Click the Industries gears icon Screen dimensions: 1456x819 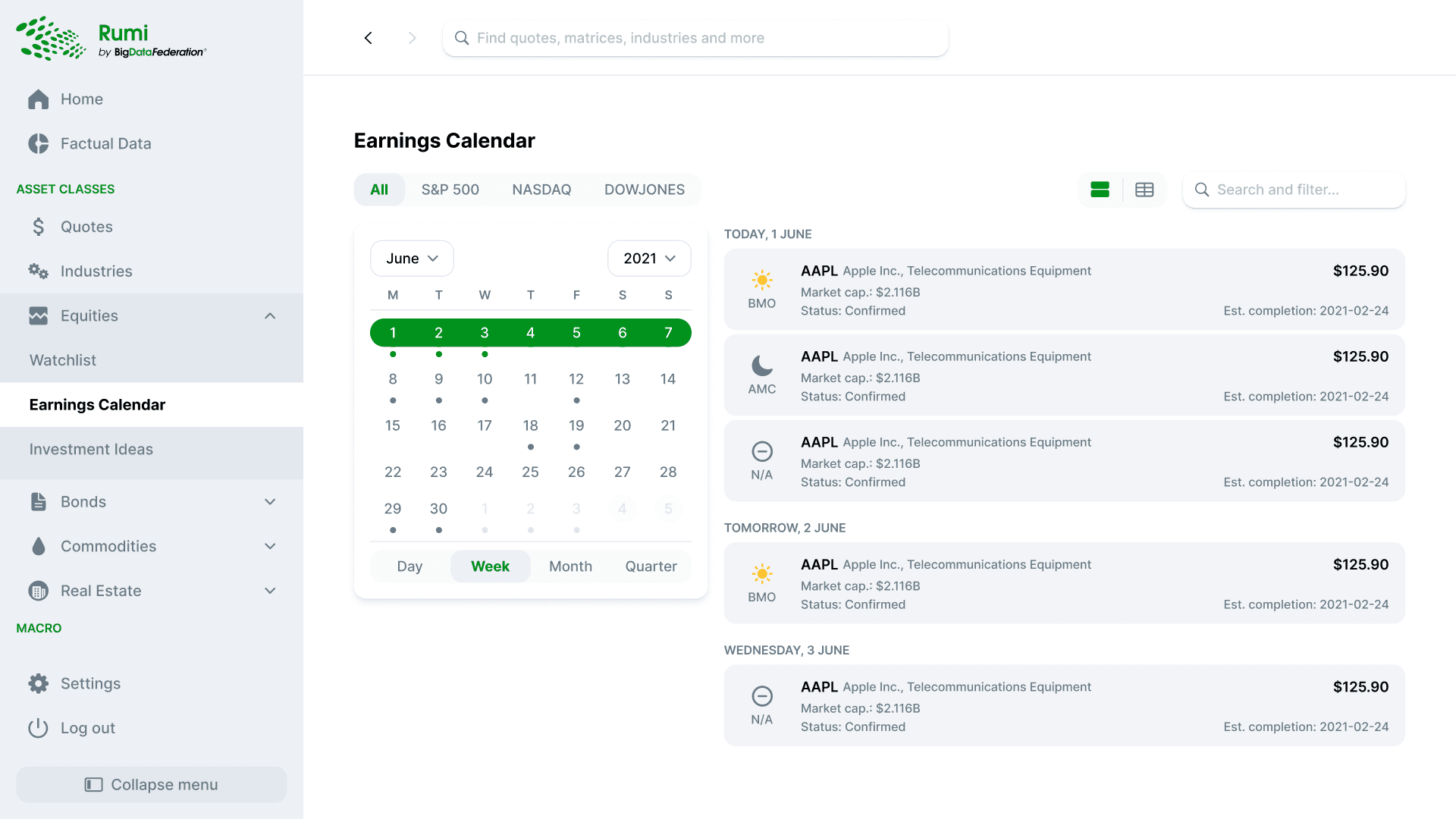[39, 271]
